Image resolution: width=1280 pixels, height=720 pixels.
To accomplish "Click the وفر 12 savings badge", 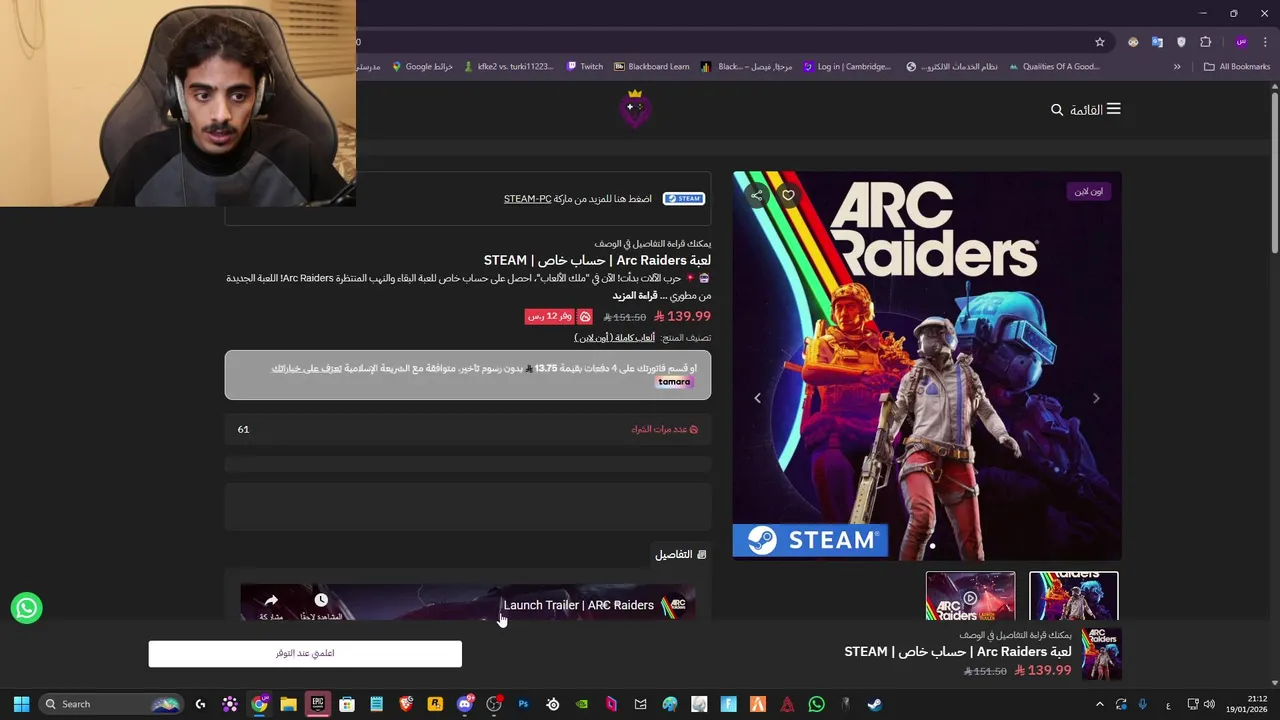I will [550, 316].
